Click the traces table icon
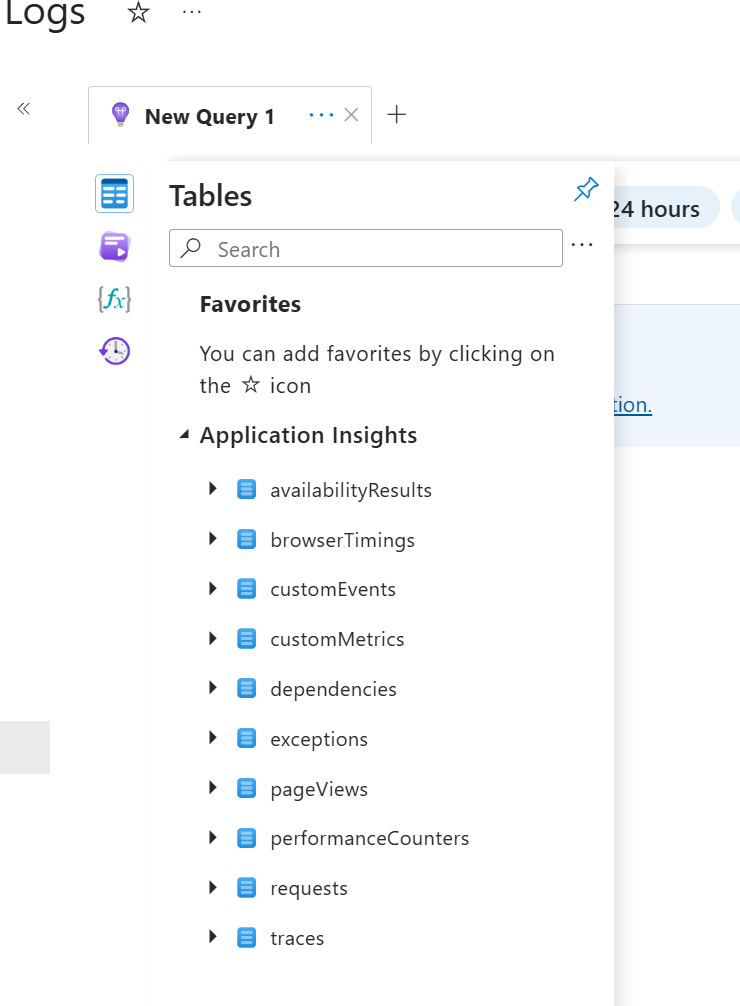This screenshot has height=1006, width=740. point(246,938)
